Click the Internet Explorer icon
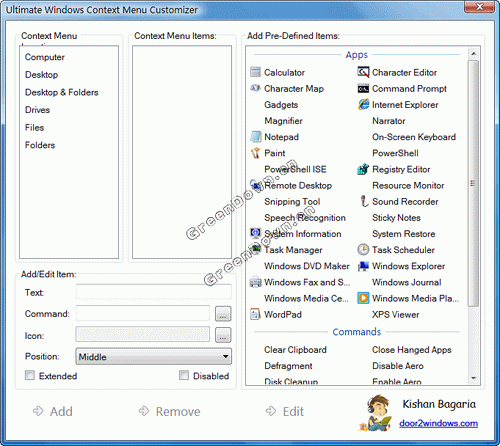The image size is (500, 446). click(363, 104)
